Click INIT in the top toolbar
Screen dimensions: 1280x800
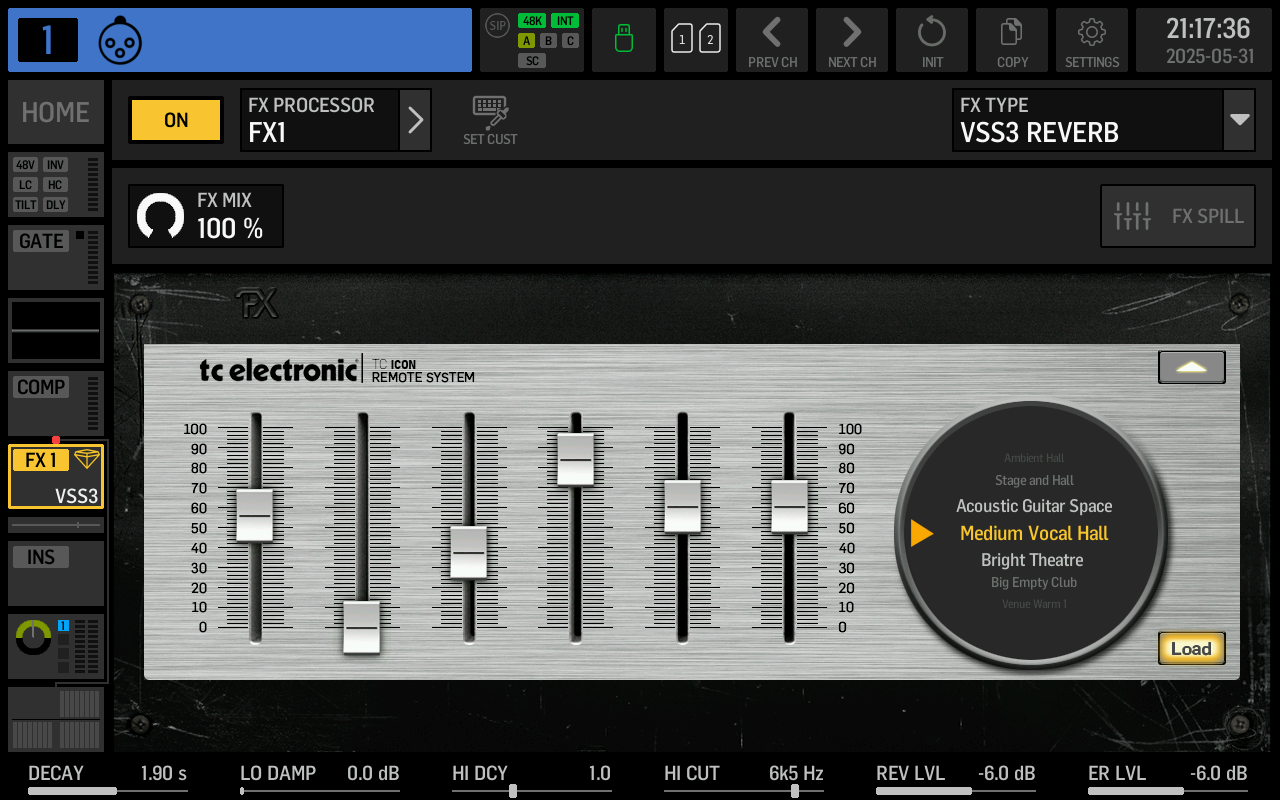(931, 40)
